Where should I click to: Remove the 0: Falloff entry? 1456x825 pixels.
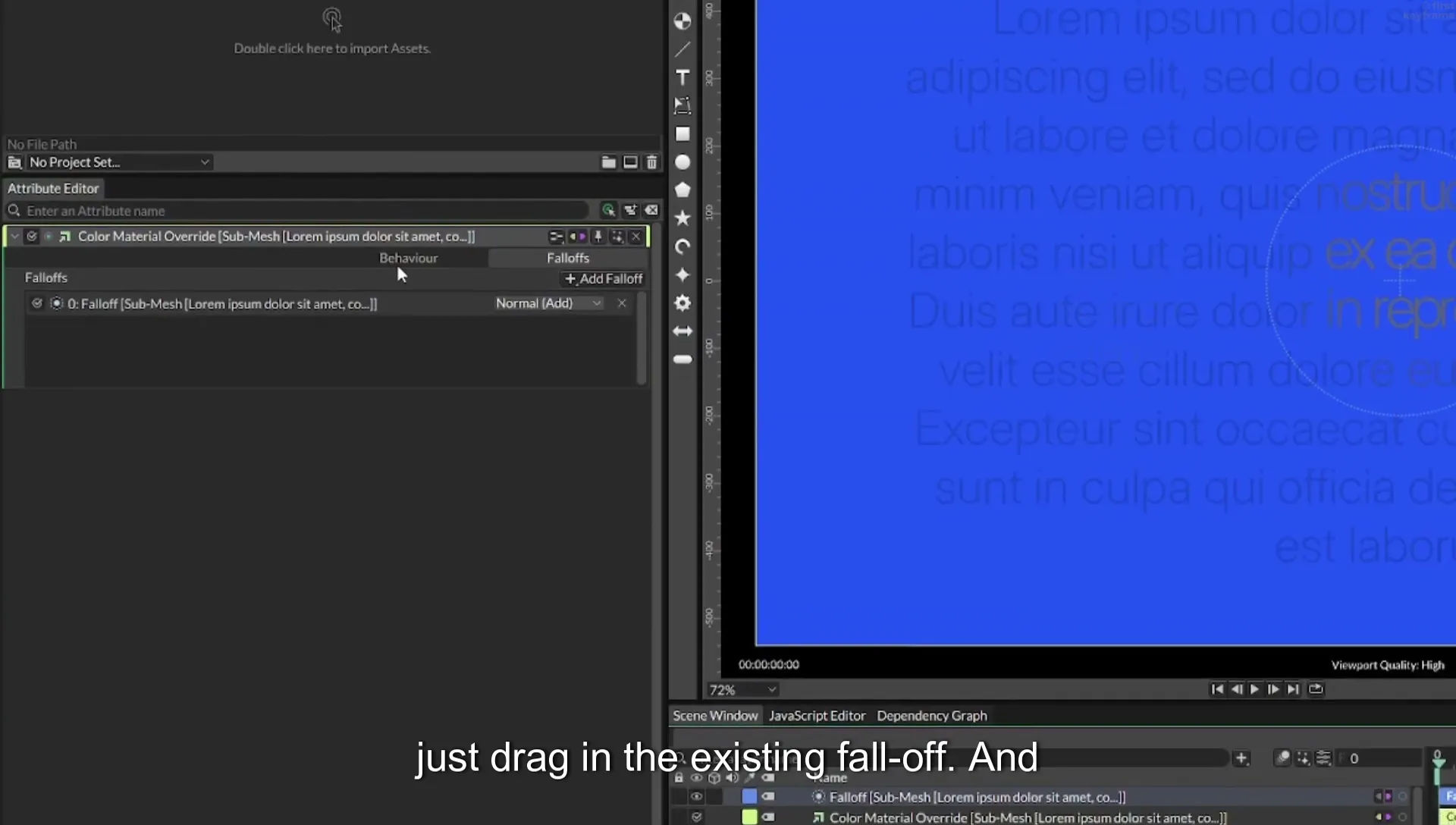click(622, 303)
